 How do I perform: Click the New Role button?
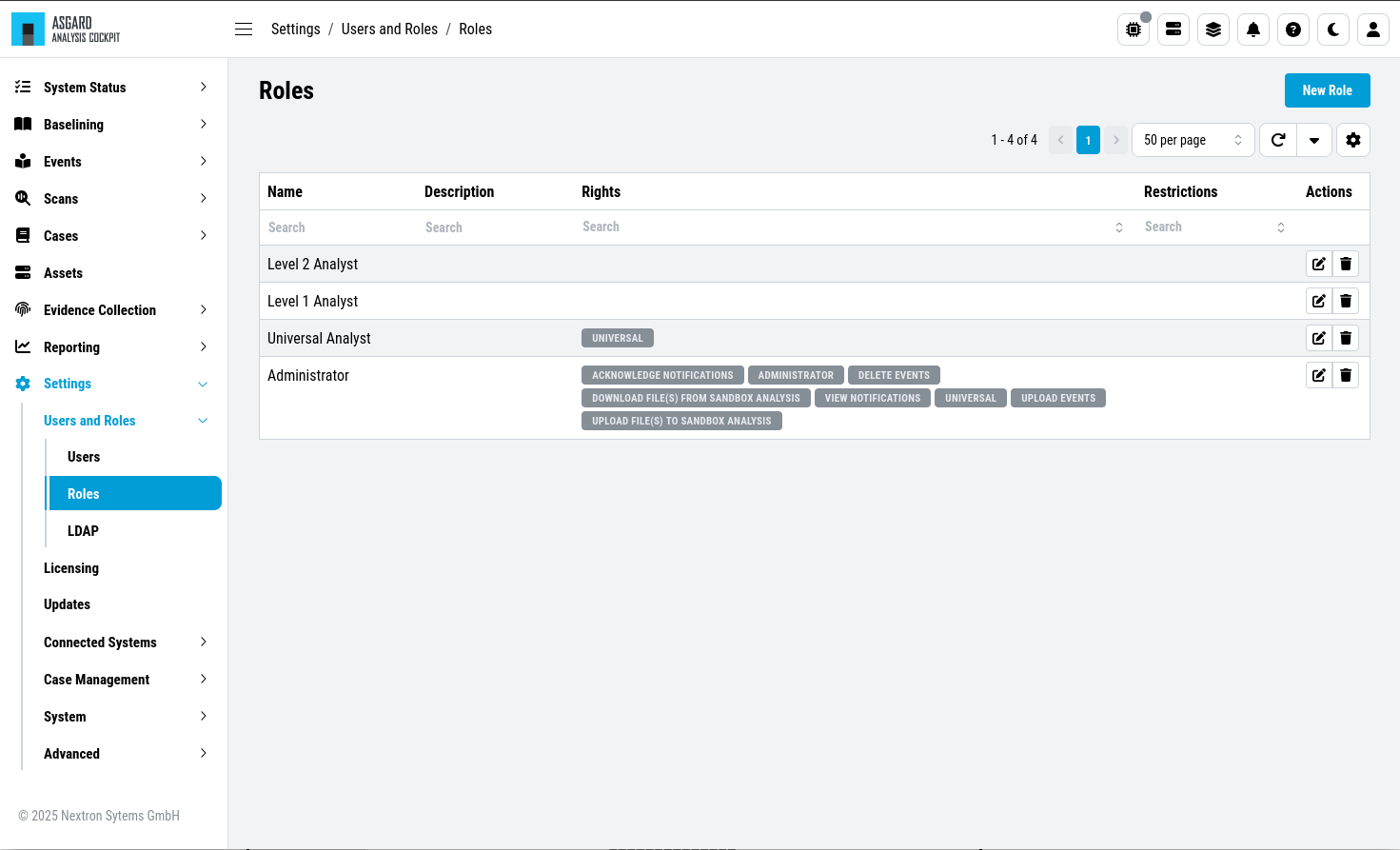pos(1327,90)
